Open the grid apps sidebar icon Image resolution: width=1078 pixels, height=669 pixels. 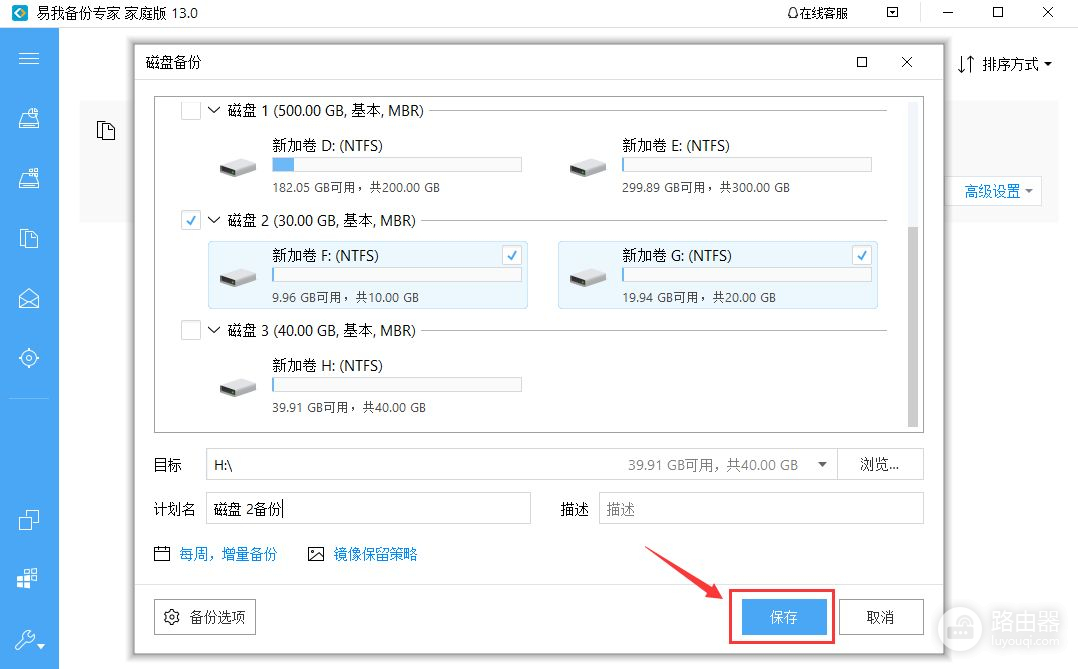click(x=29, y=579)
